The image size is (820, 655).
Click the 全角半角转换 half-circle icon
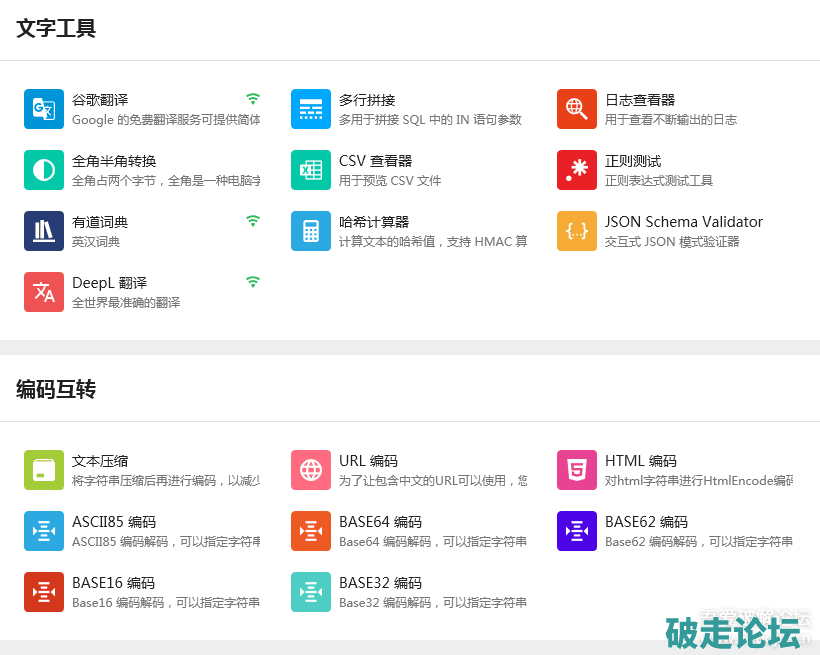[x=44, y=170]
